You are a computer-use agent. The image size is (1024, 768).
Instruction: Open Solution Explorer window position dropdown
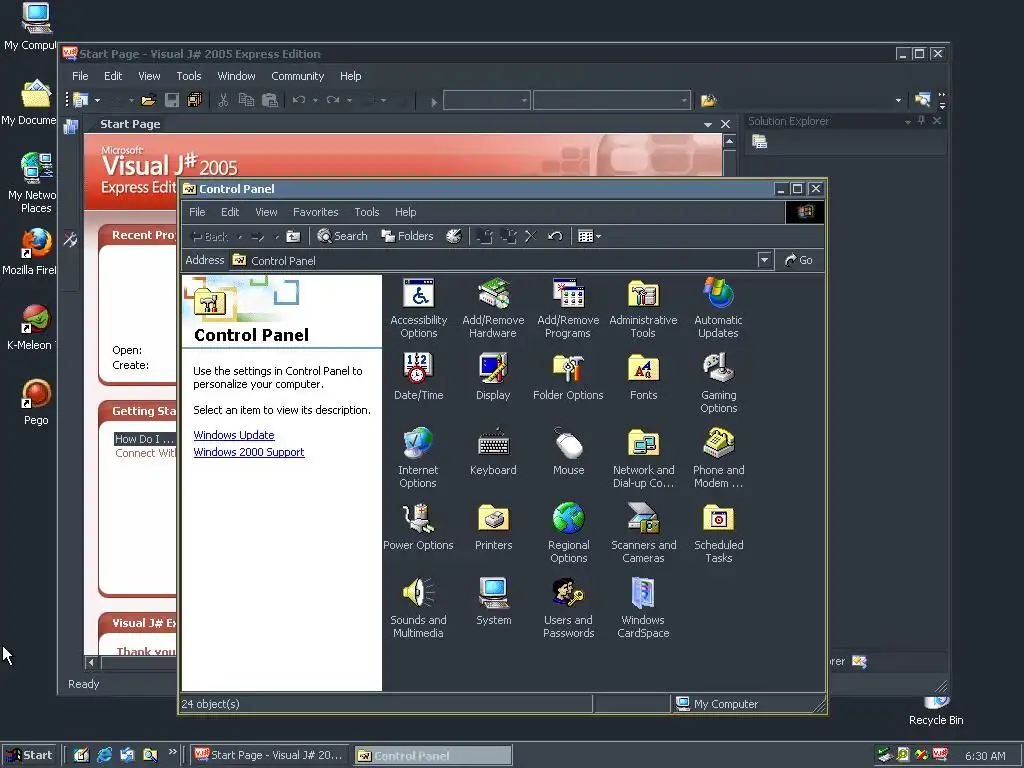908,122
